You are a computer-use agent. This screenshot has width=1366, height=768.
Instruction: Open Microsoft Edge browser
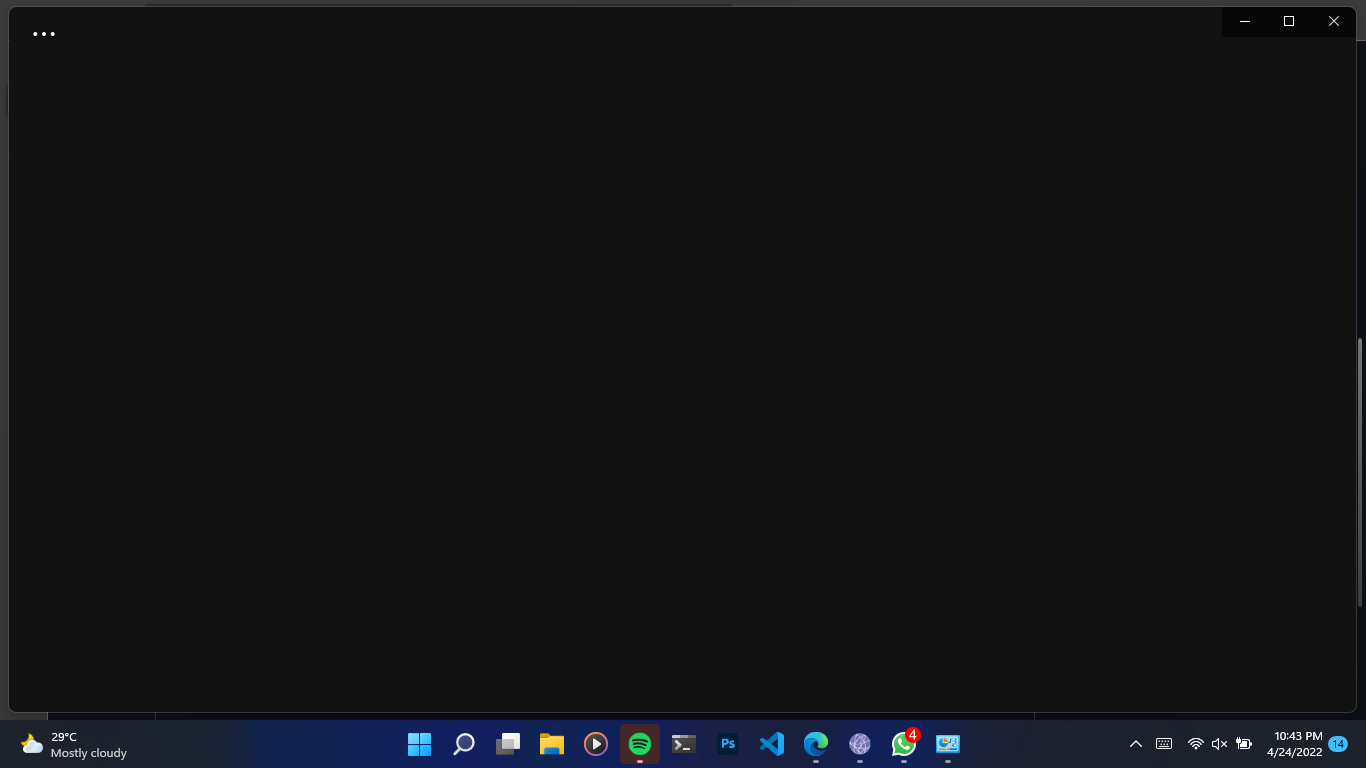pyautogui.click(x=815, y=744)
